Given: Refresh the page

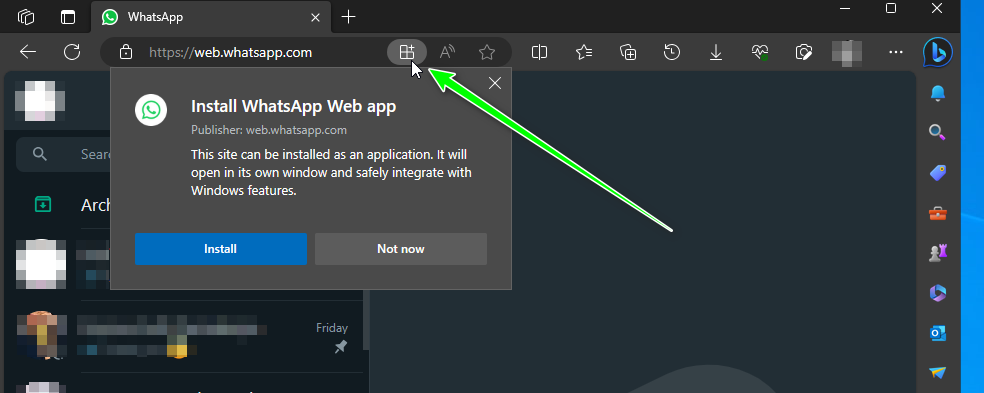Looking at the screenshot, I should pyautogui.click(x=72, y=52).
